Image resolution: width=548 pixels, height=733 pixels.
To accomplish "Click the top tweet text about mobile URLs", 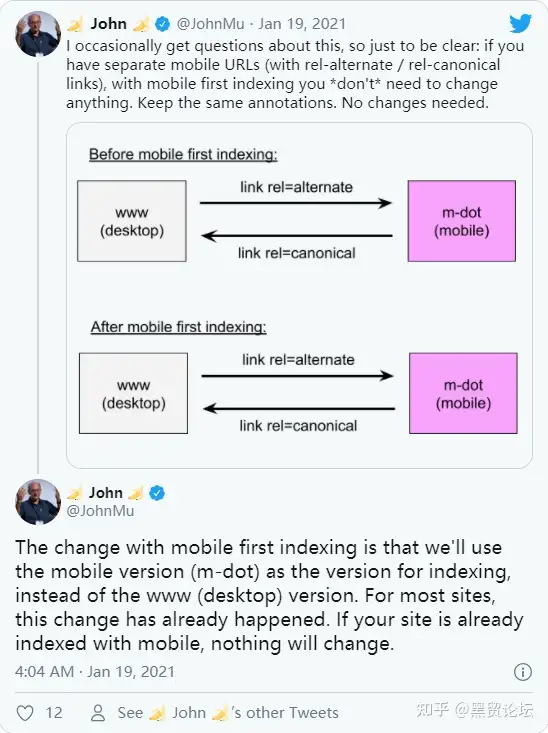I will click(295, 74).
